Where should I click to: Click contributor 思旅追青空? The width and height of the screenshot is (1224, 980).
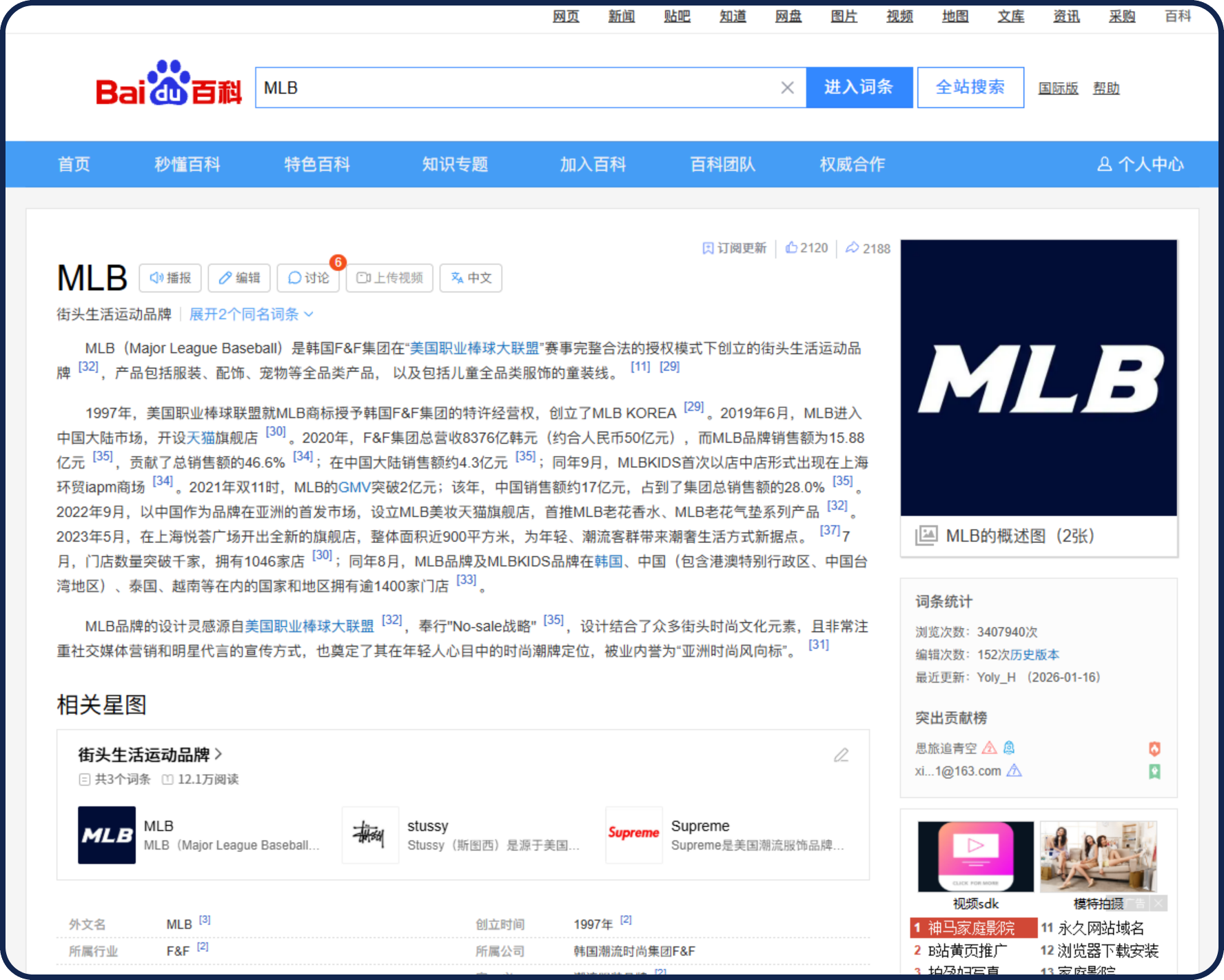[946, 748]
